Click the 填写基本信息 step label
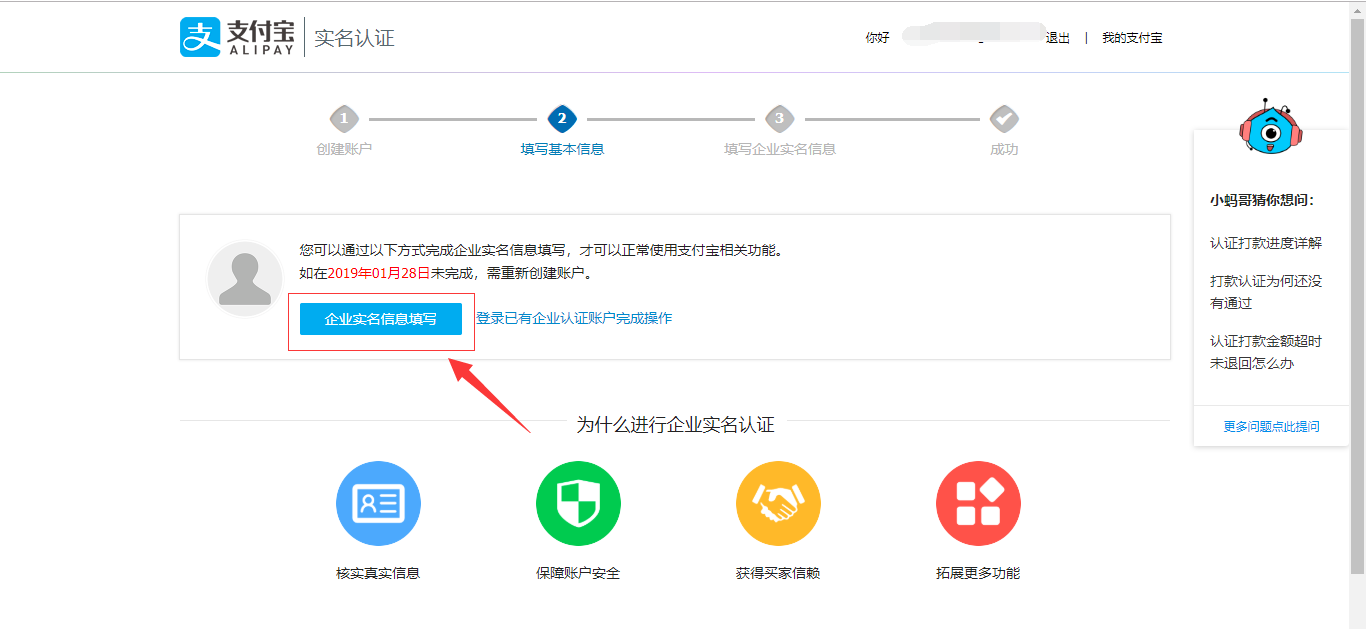1366x629 pixels. click(x=562, y=149)
